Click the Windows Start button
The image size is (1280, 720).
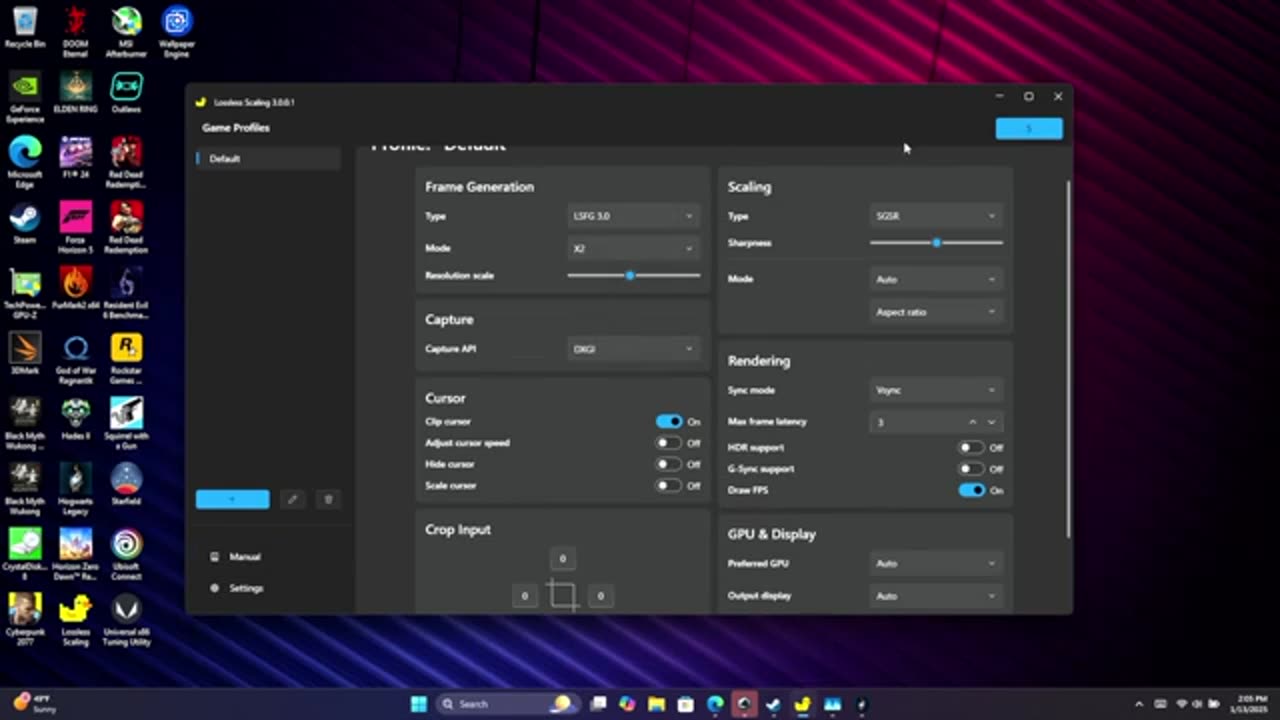pyautogui.click(x=419, y=704)
